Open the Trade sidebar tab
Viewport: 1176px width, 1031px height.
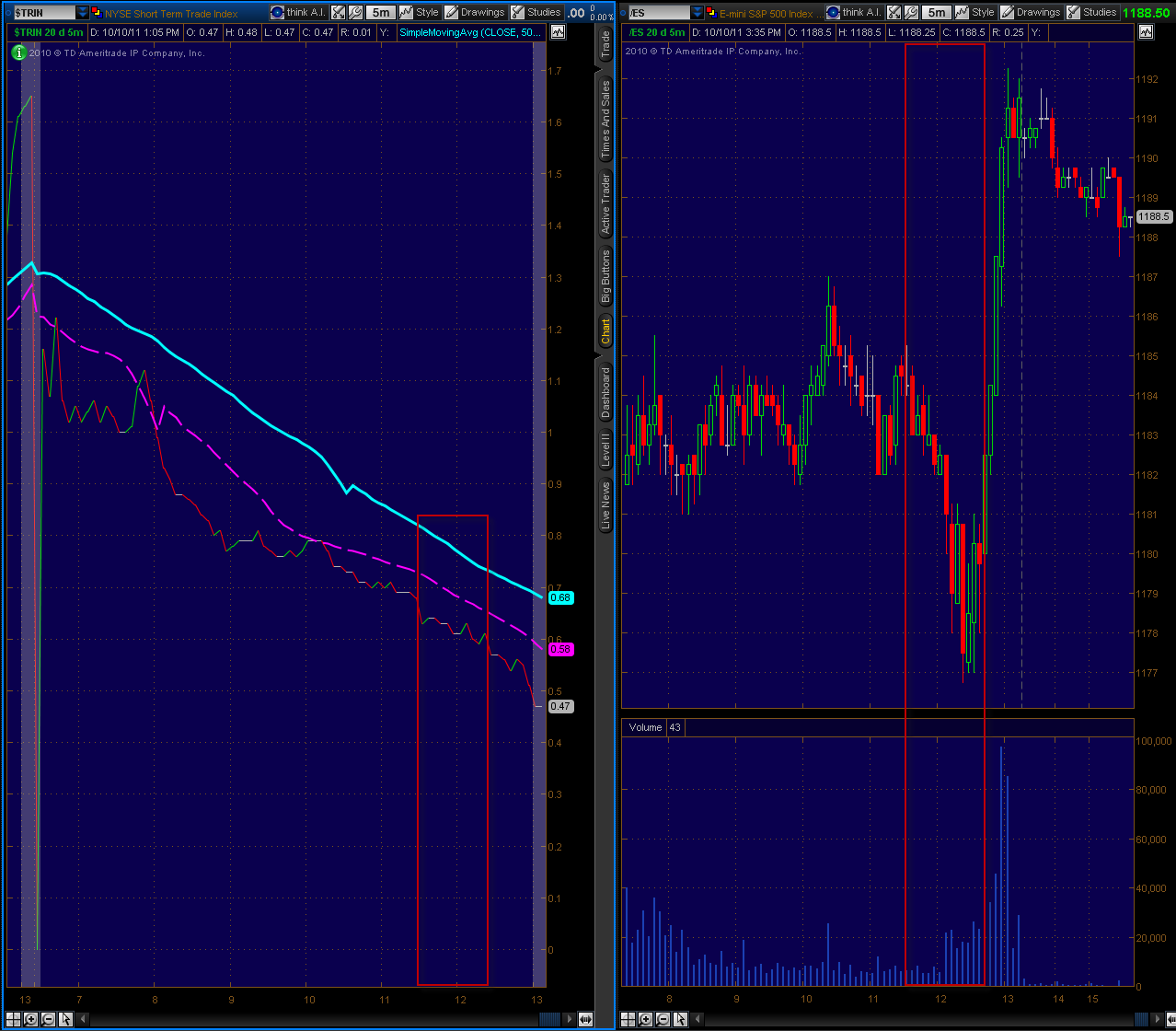click(605, 44)
